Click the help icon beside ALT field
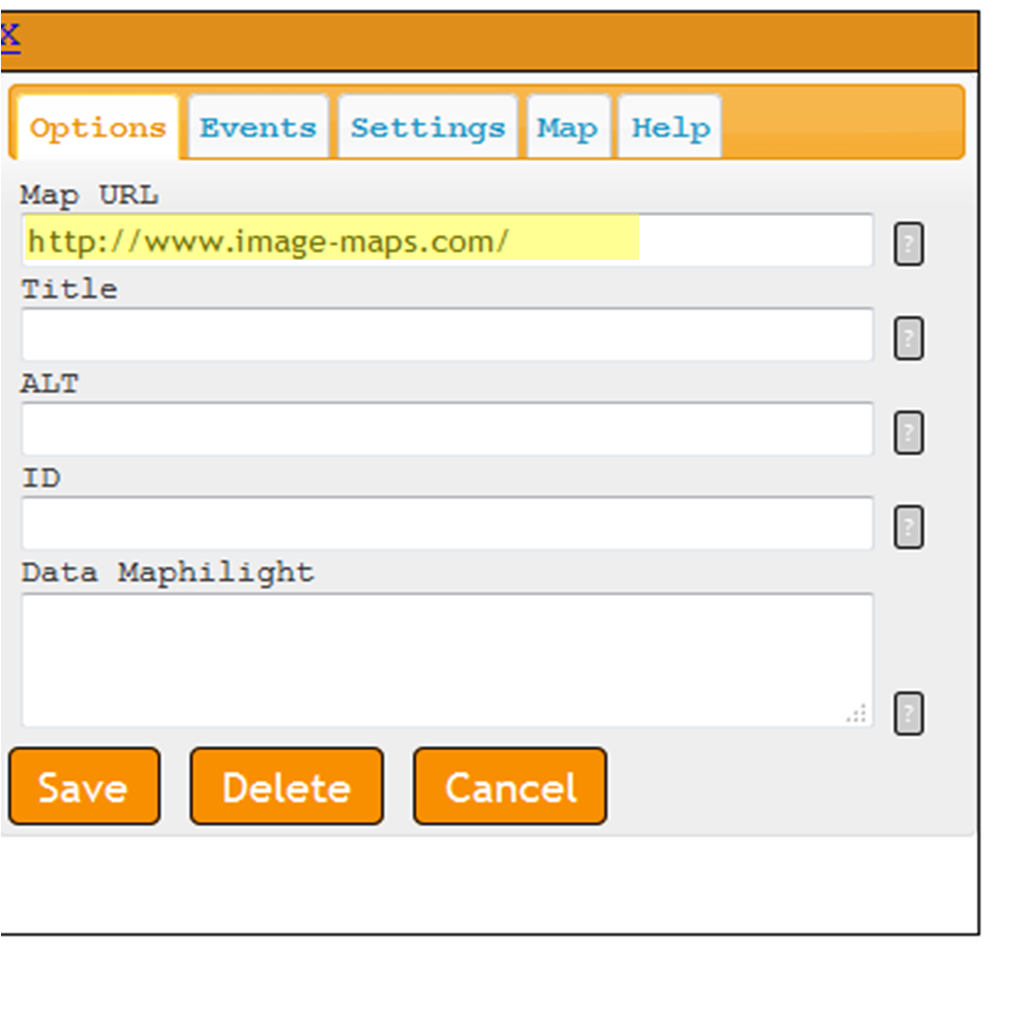The height and width of the screenshot is (1015, 1018). pos(908,432)
